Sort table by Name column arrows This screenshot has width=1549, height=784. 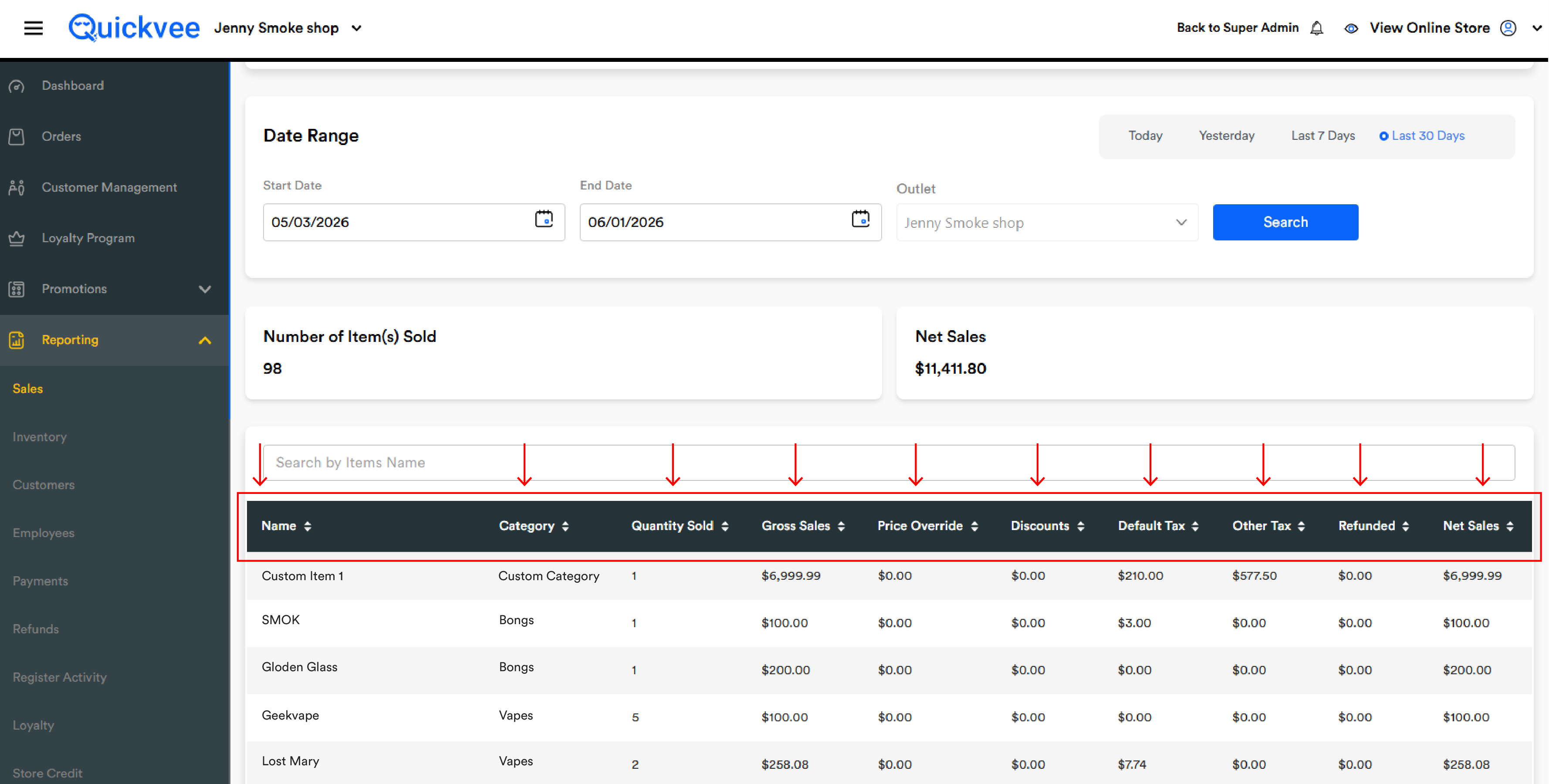tap(308, 526)
